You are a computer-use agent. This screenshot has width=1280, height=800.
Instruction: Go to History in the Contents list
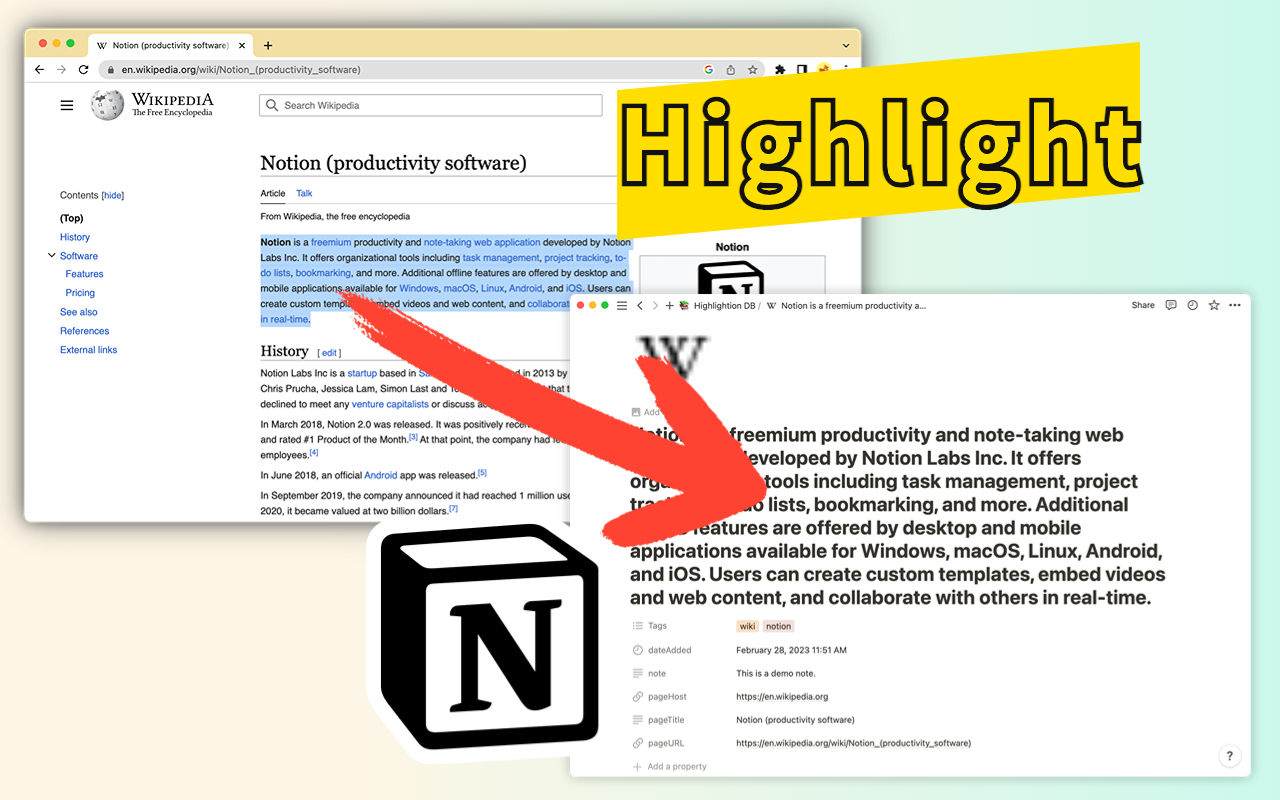[75, 237]
